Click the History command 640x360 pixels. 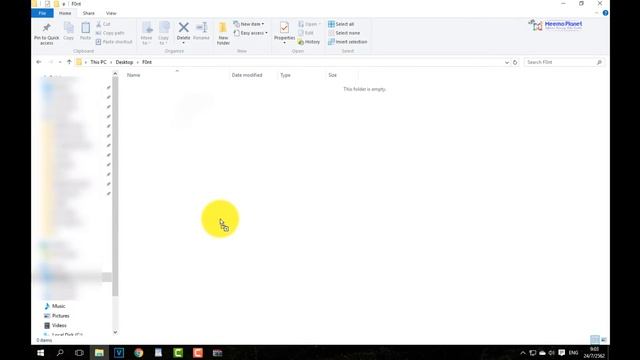(309, 42)
